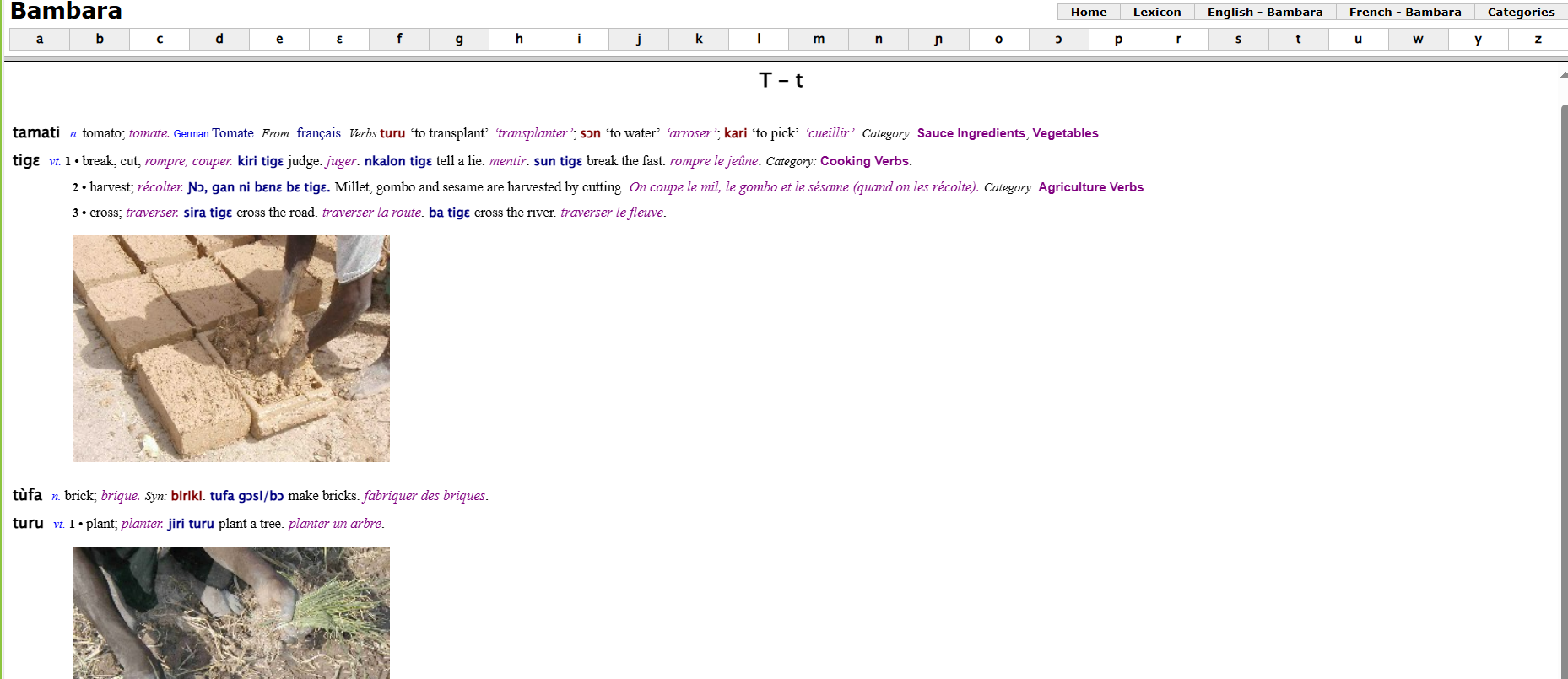Jump to letter ɲ entries
1568x679 pixels.
(938, 39)
